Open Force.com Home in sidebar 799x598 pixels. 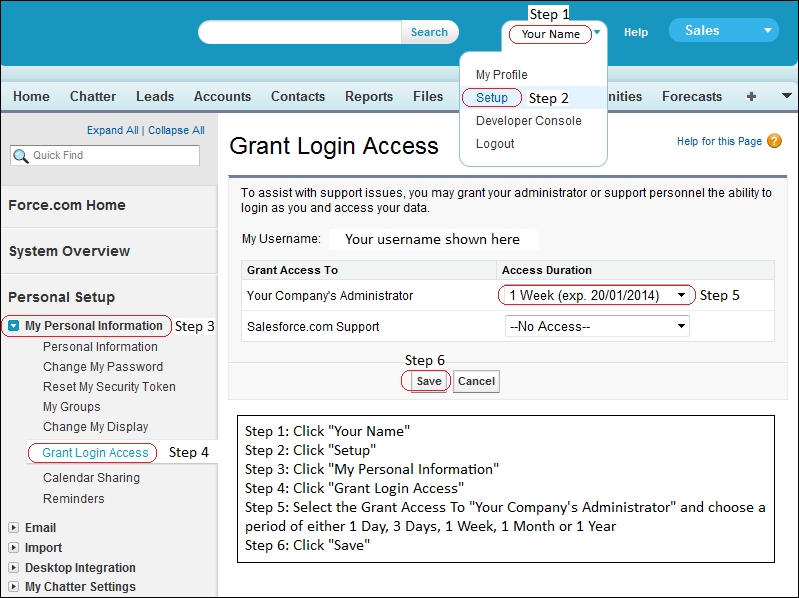coord(67,205)
